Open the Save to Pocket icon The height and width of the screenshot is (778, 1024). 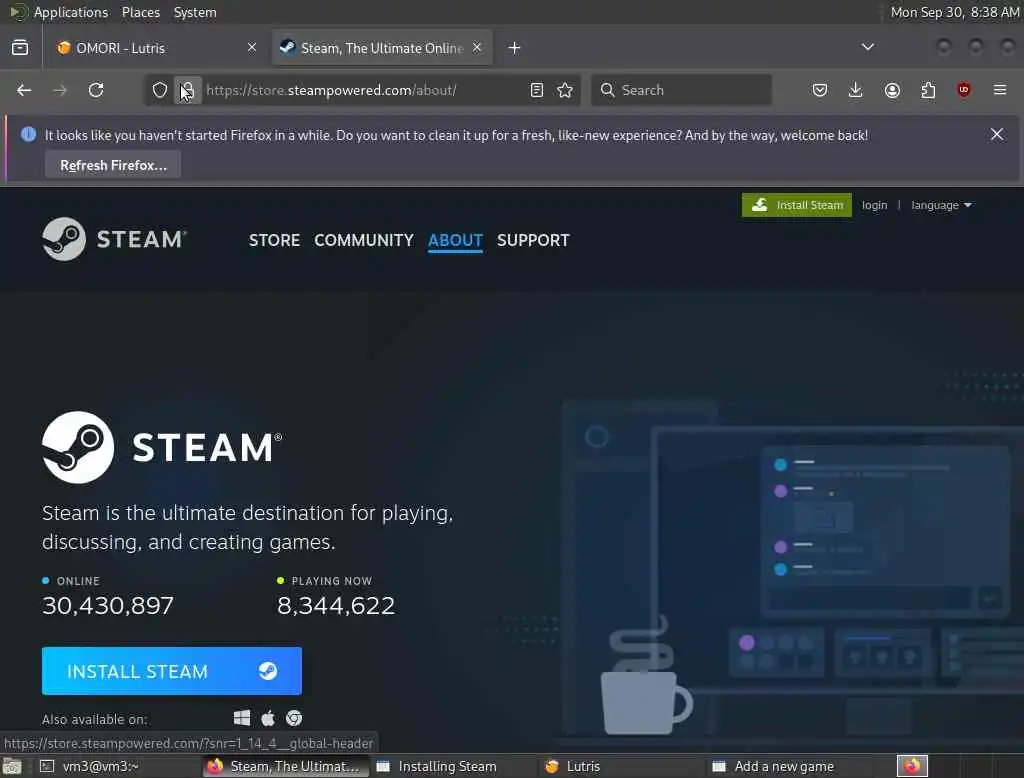click(820, 90)
